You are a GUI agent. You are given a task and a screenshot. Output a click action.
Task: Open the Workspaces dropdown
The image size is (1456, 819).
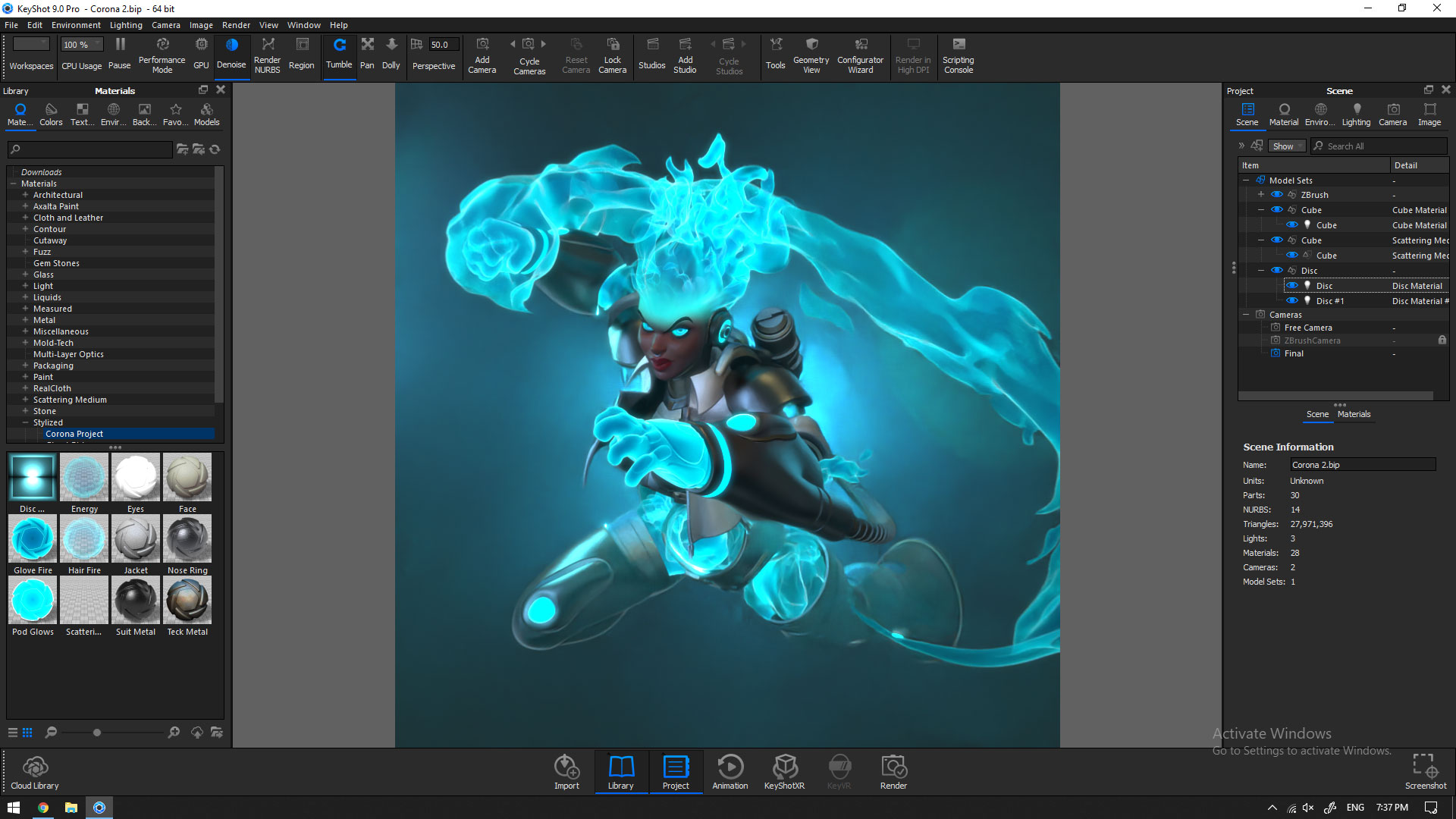31,45
